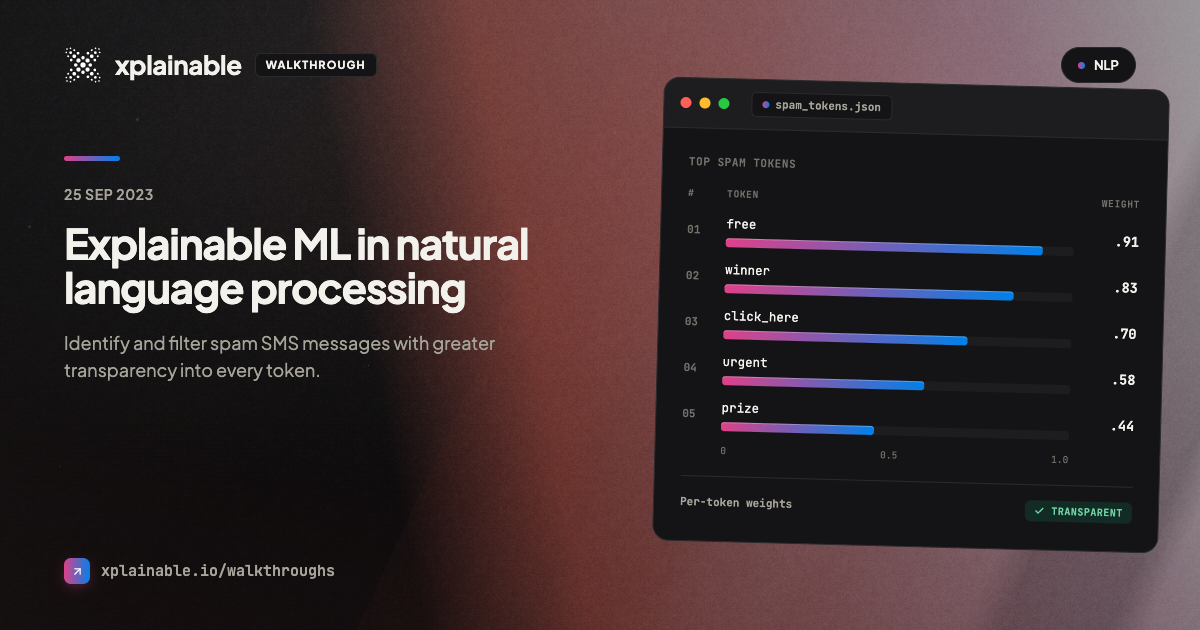Open the spam_tokens.json tab

coord(821,105)
